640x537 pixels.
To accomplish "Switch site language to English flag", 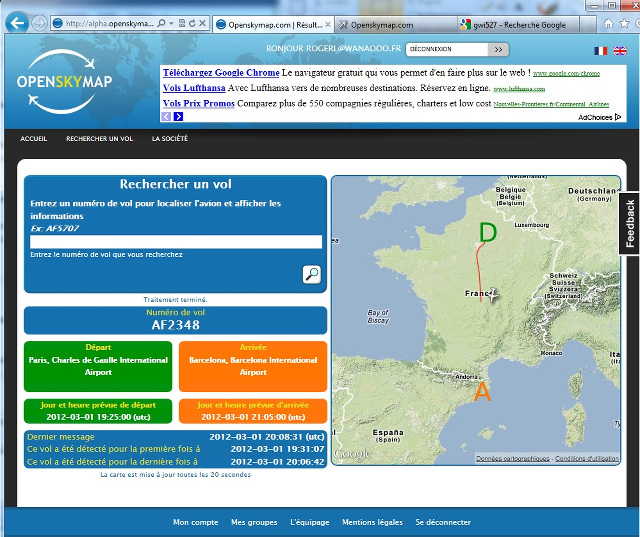I will pyautogui.click(x=620, y=51).
